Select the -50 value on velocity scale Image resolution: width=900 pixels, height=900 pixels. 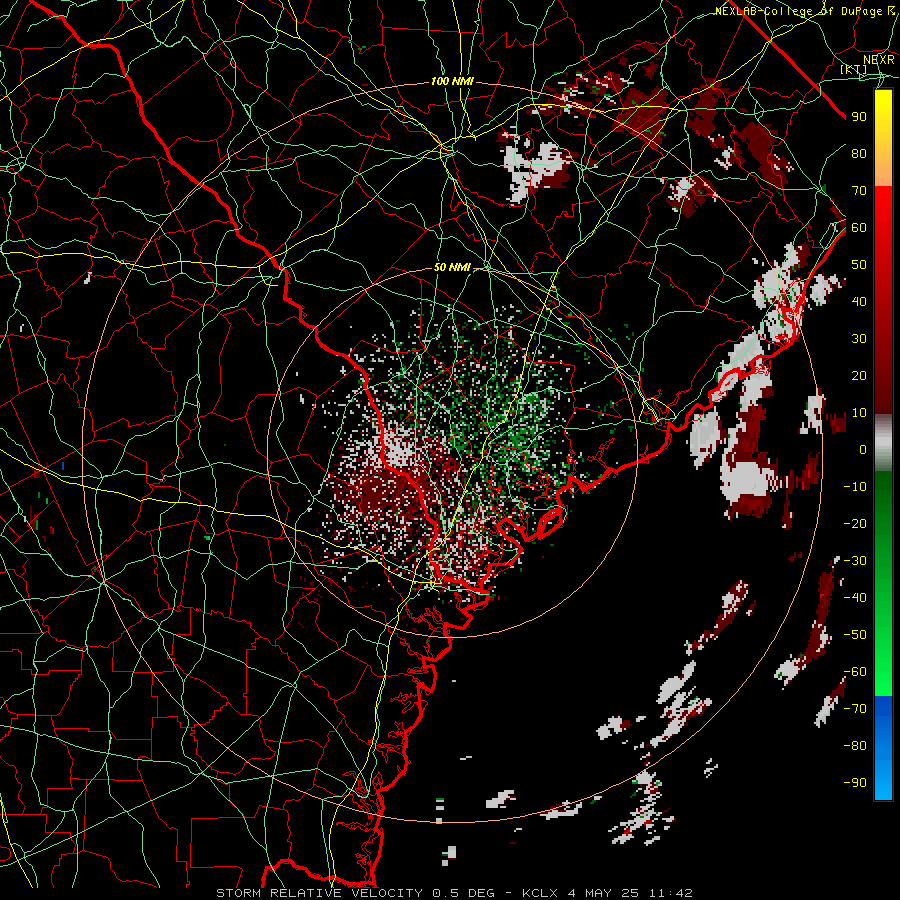[x=855, y=635]
